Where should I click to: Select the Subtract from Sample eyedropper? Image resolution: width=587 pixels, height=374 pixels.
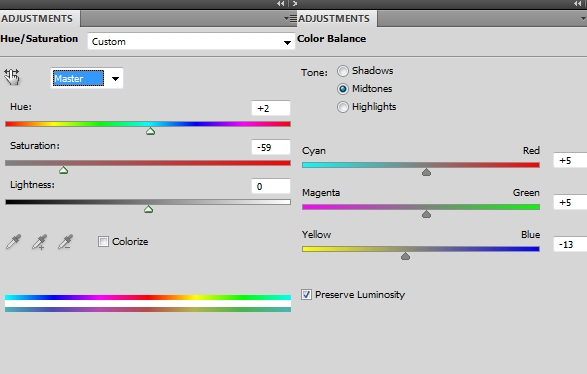pyautogui.click(x=66, y=242)
